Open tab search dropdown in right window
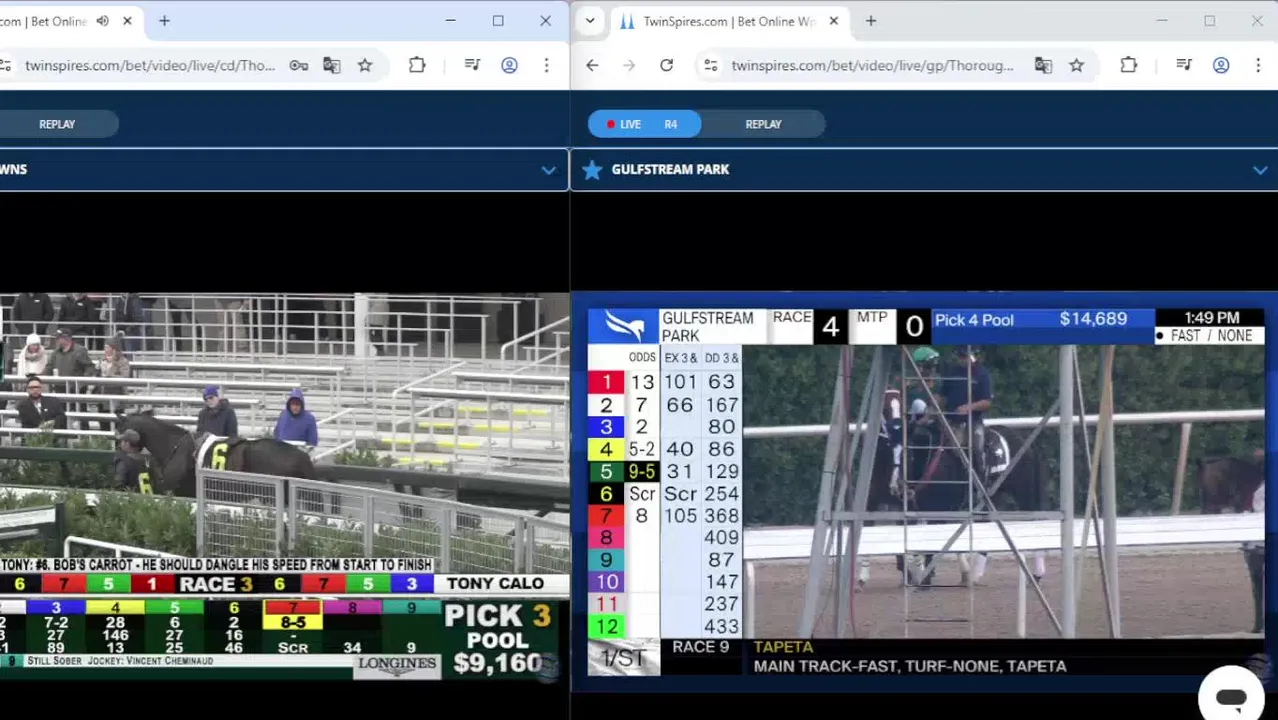This screenshot has width=1278, height=720. point(590,21)
